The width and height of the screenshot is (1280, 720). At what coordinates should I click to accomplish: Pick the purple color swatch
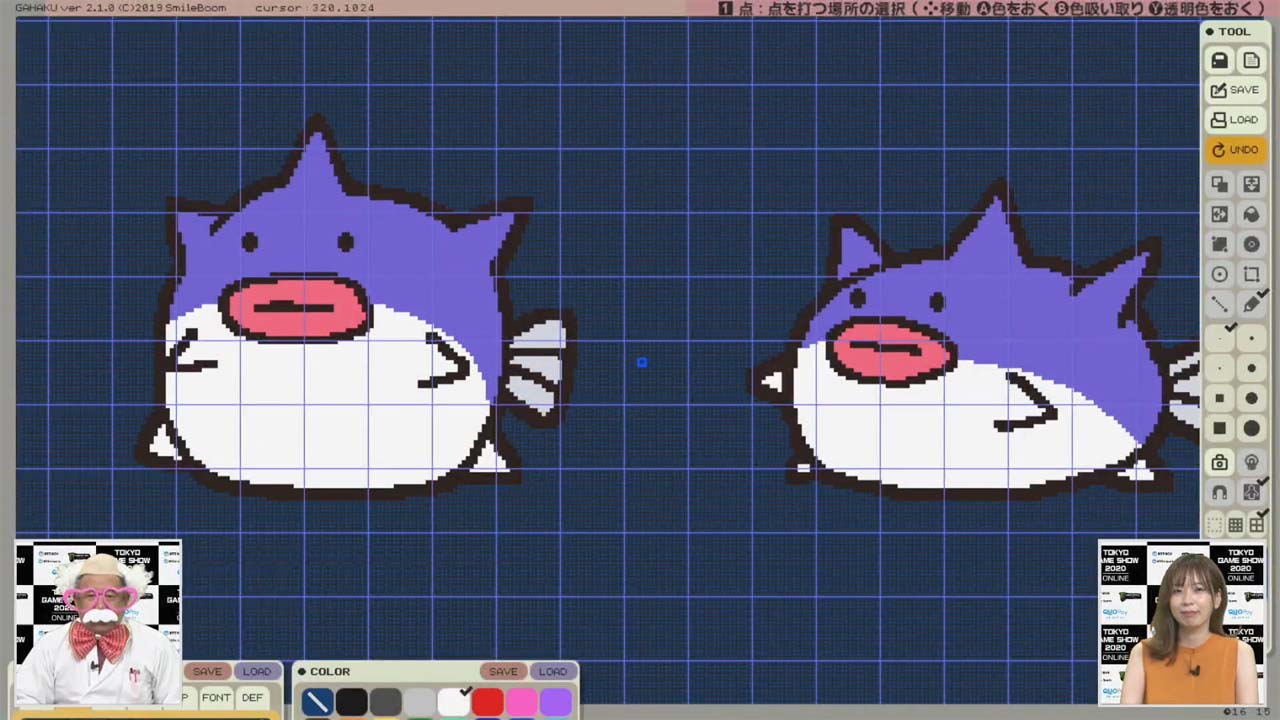coord(555,702)
